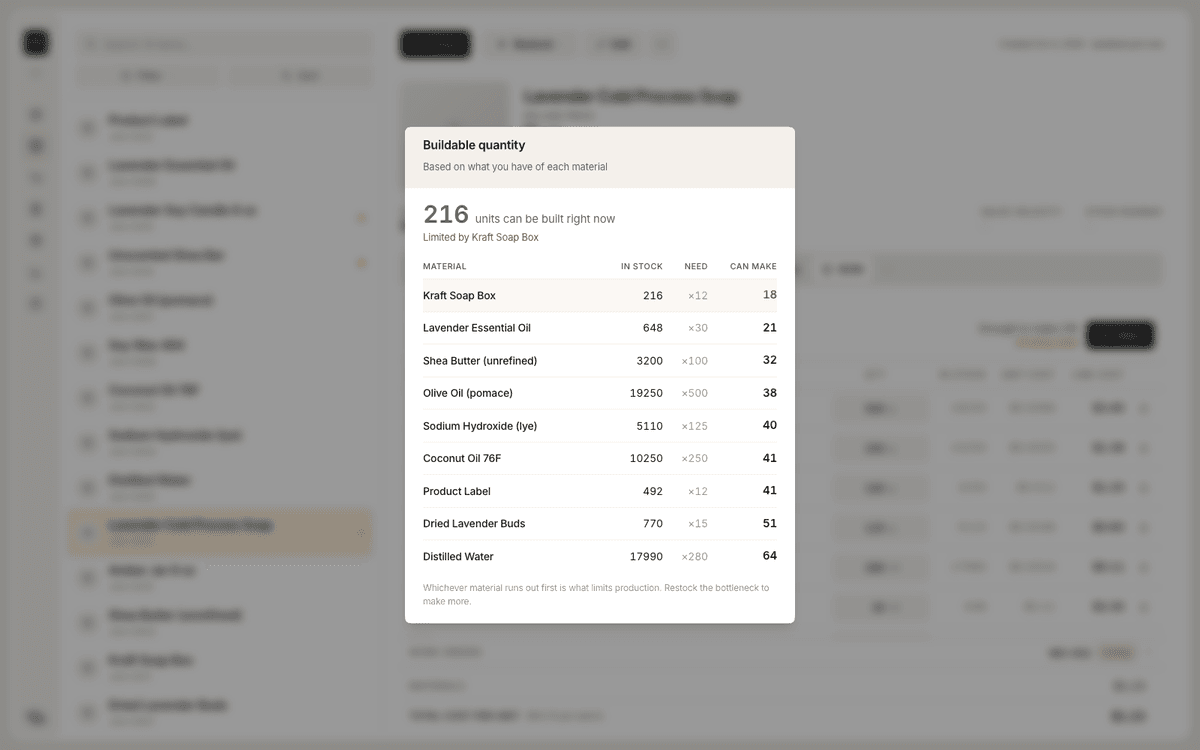This screenshot has height=750, width=1200.
Task: Click the ×125 need value for Sodium Hydroxide
Action: coord(695,426)
